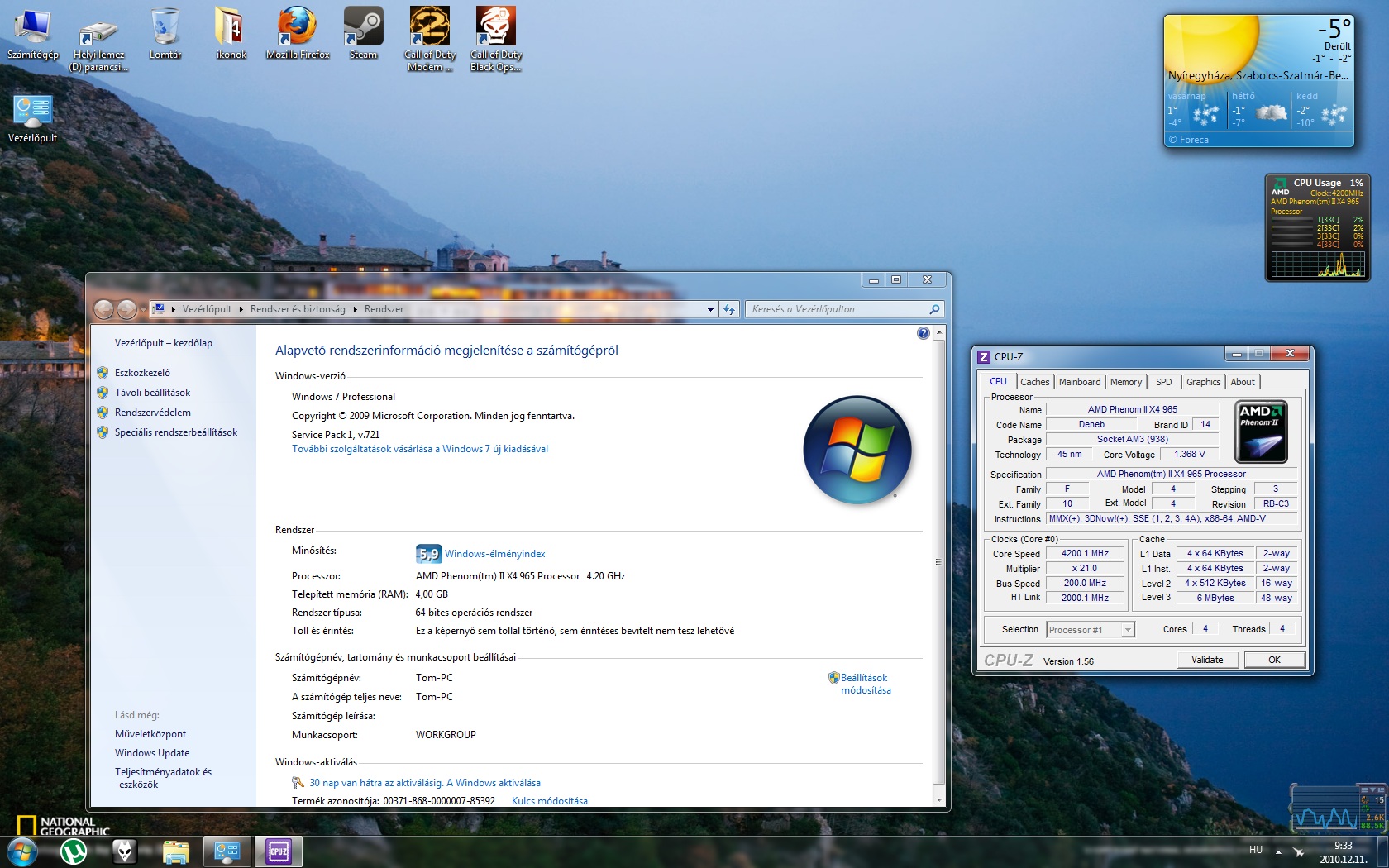The image size is (1389, 868).
Task: Click Beállítások módosítása link
Action: point(865,684)
